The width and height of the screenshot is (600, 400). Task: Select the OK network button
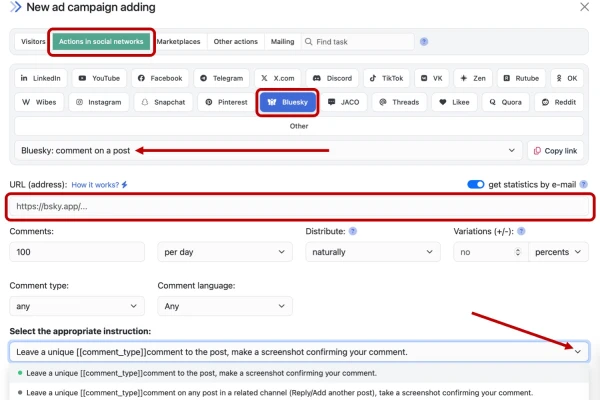click(x=567, y=78)
